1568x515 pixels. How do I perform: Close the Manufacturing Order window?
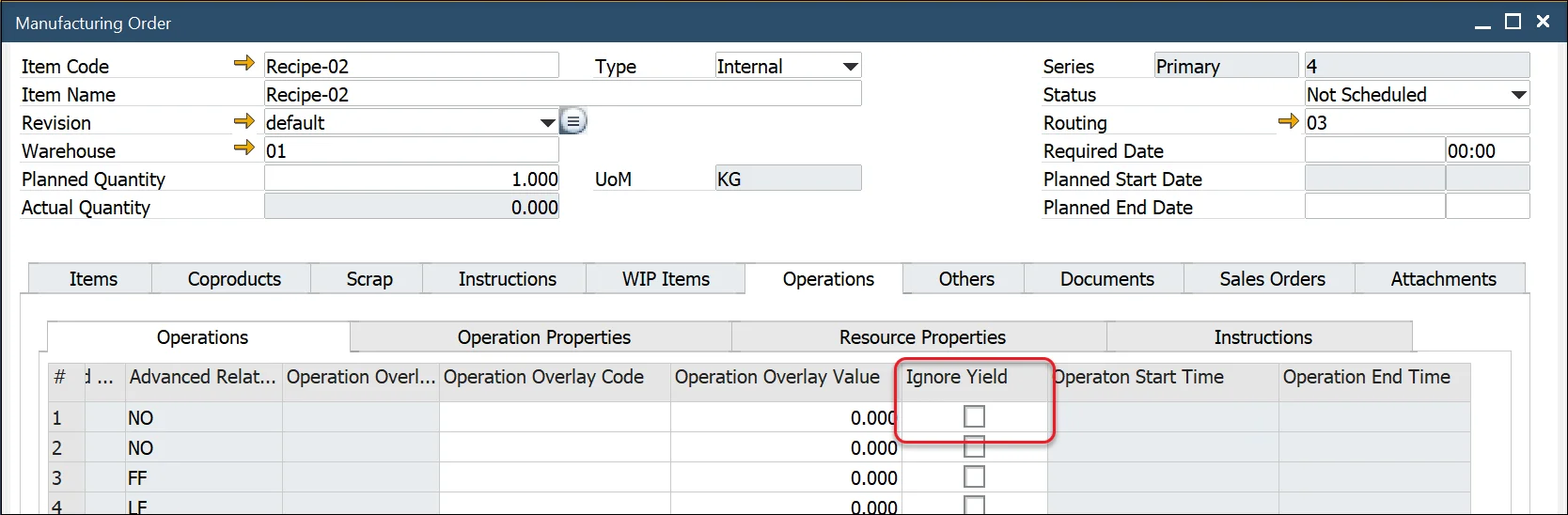[x=1543, y=22]
